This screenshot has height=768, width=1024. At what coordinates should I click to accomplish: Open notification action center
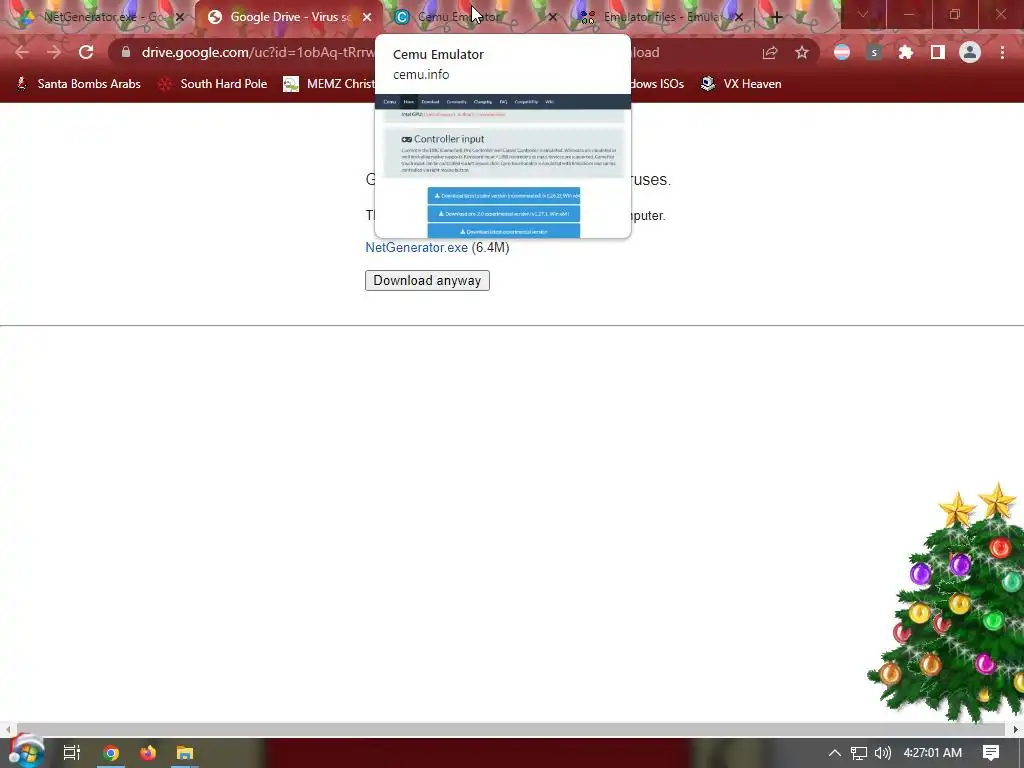(991, 753)
